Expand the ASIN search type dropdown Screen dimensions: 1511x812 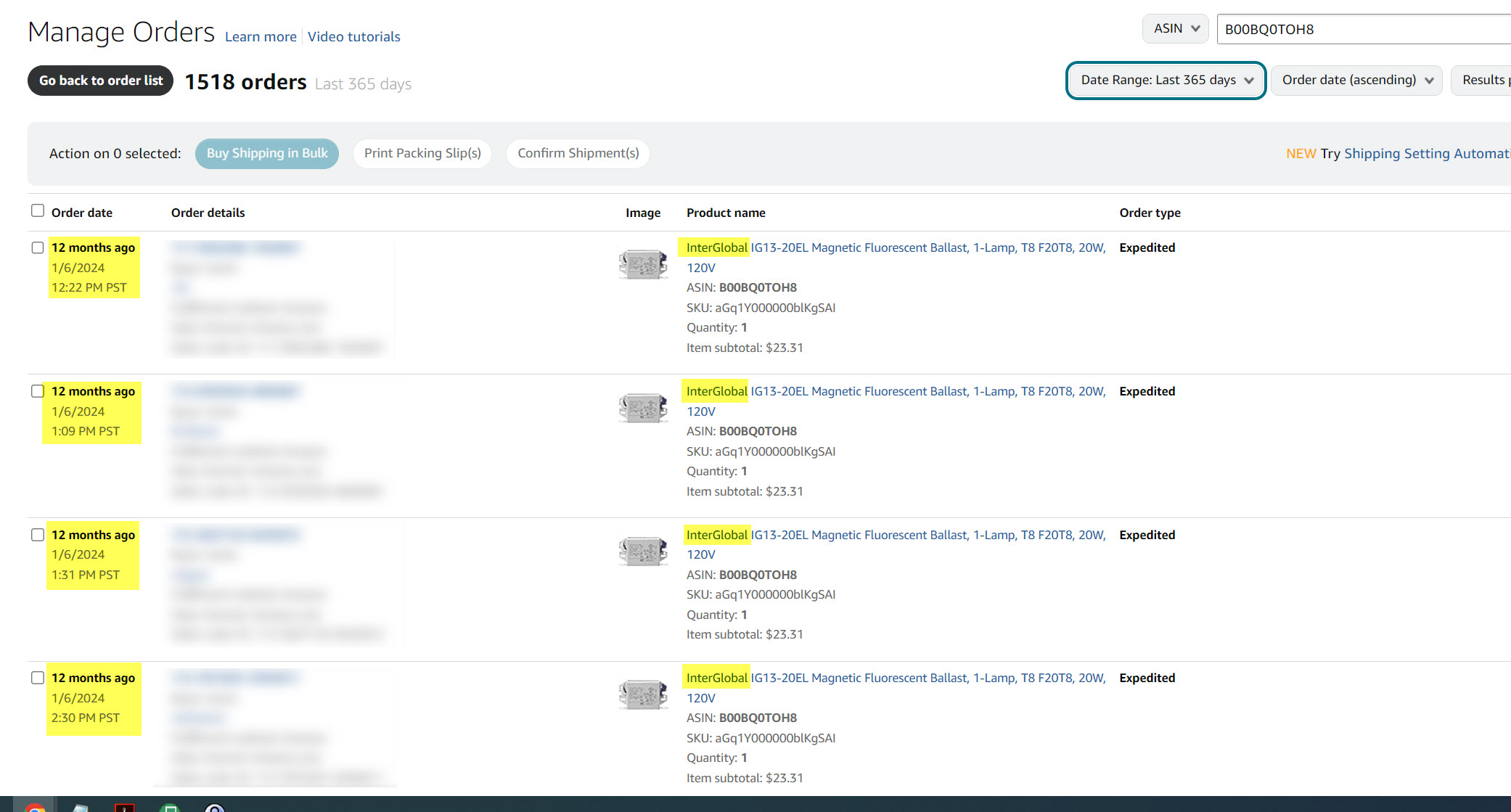1176,28
